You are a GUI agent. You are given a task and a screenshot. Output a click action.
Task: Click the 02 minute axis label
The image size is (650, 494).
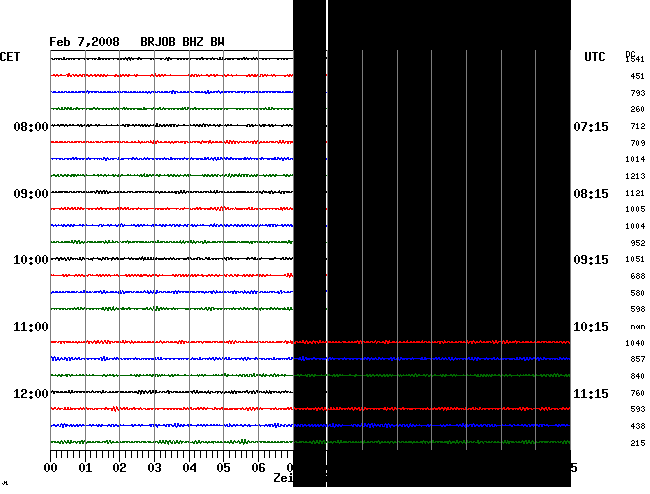119,468
